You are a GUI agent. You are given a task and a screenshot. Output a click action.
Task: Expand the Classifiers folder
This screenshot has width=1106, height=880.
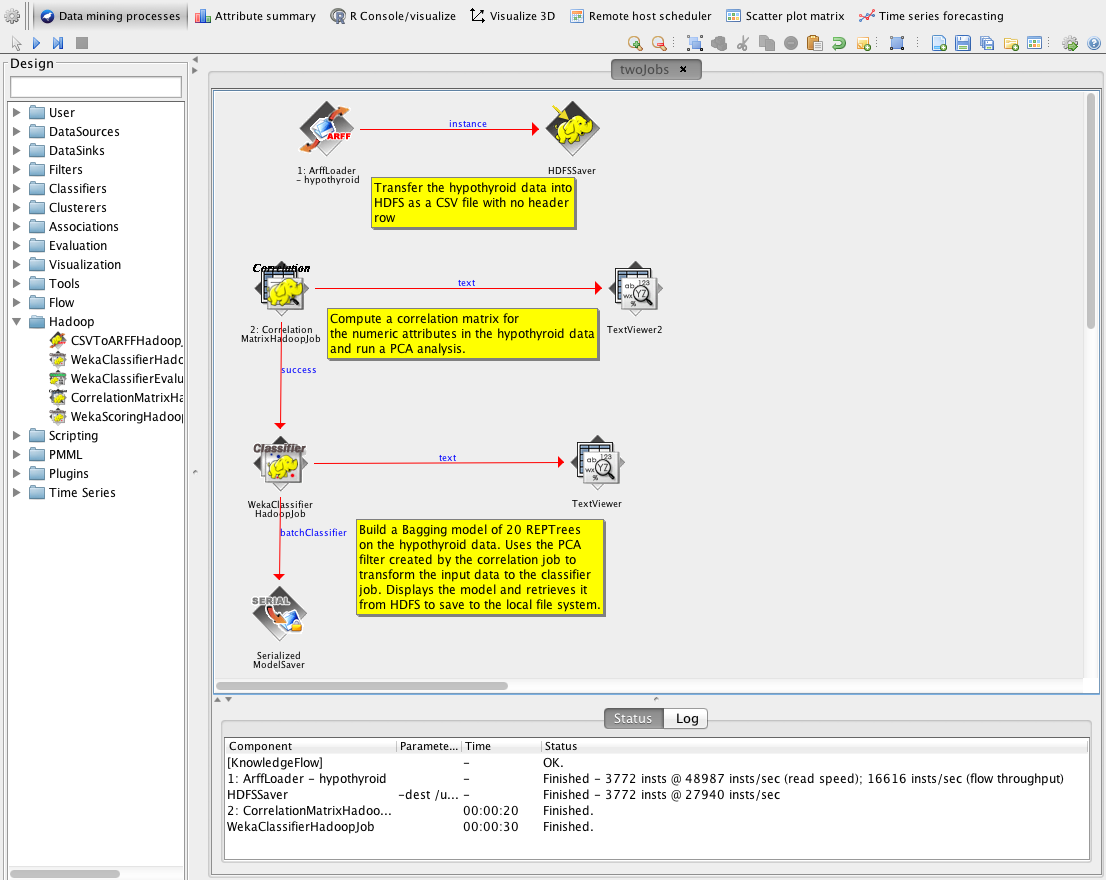tap(16, 188)
